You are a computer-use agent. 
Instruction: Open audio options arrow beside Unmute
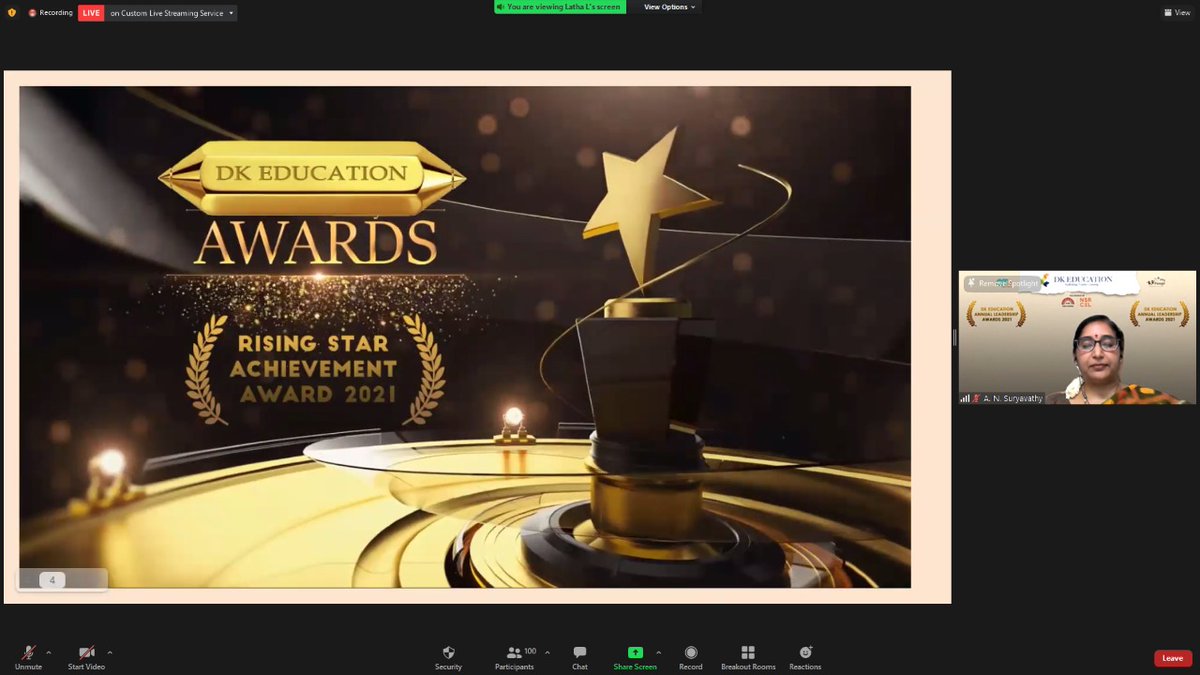pyautogui.click(x=48, y=652)
